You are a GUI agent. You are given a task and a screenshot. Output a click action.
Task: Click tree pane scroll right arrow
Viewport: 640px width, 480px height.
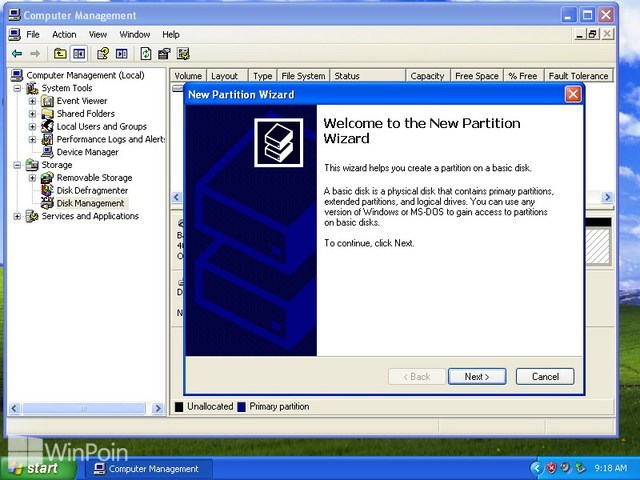pyautogui.click(x=158, y=408)
